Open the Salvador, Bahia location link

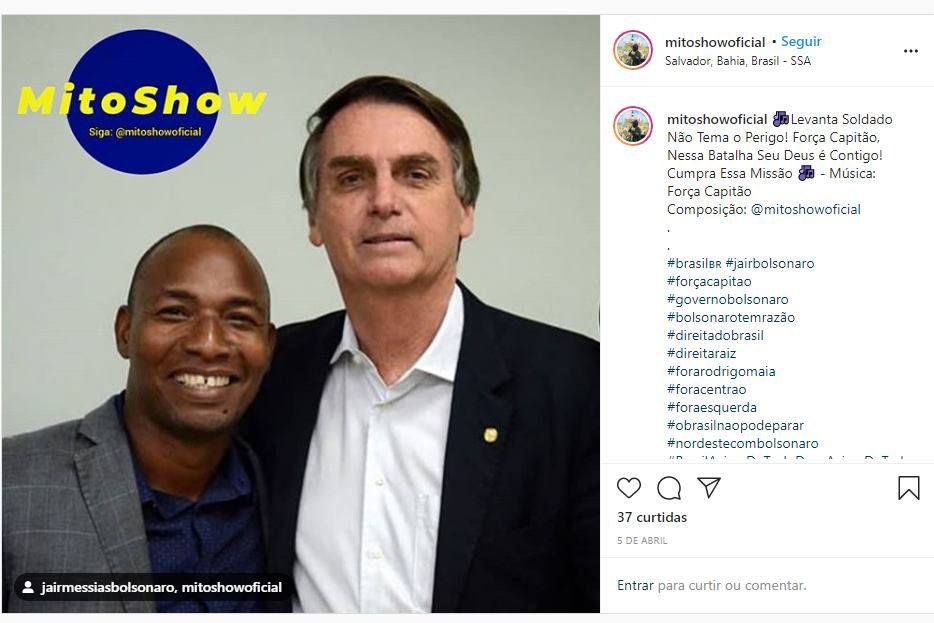click(737, 61)
